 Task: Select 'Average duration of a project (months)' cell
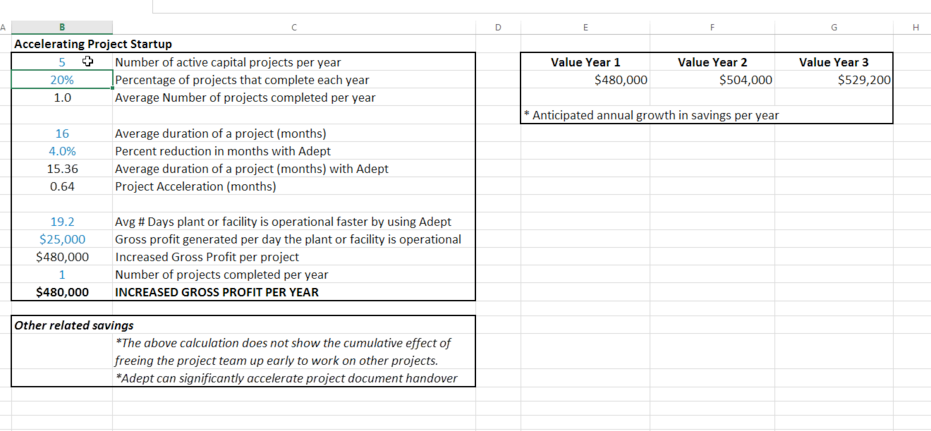coord(220,134)
